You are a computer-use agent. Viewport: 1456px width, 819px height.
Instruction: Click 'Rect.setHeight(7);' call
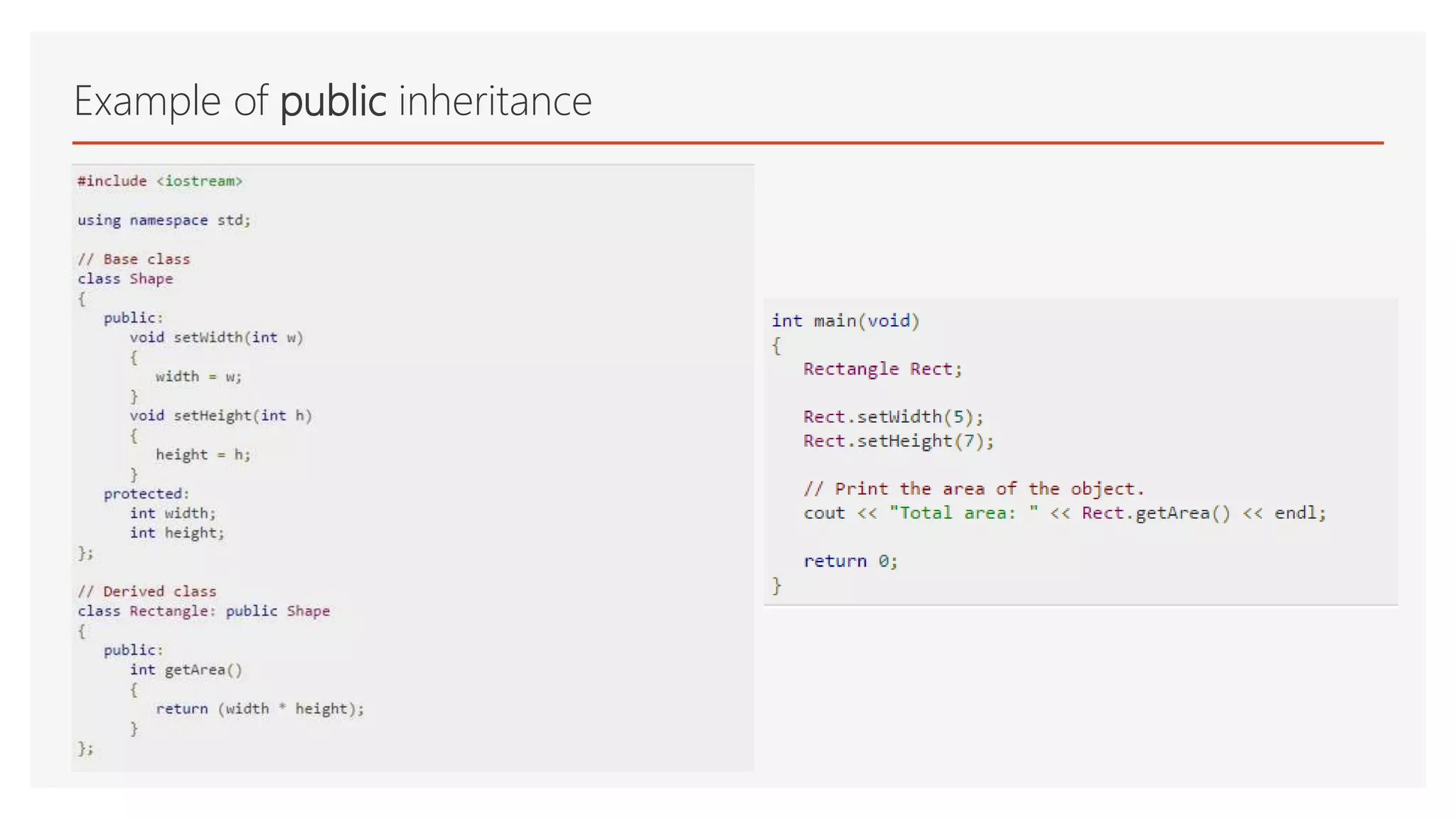pyautogui.click(x=898, y=441)
